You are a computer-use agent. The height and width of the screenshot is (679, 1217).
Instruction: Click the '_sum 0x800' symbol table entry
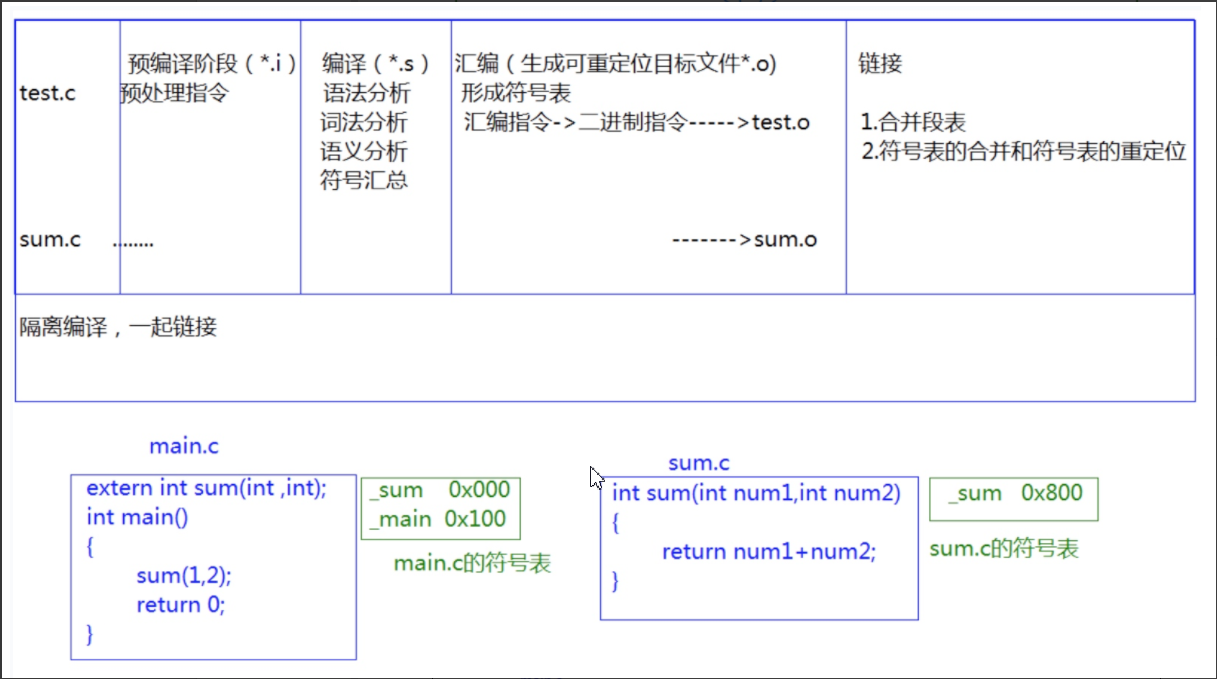tap(1015, 493)
